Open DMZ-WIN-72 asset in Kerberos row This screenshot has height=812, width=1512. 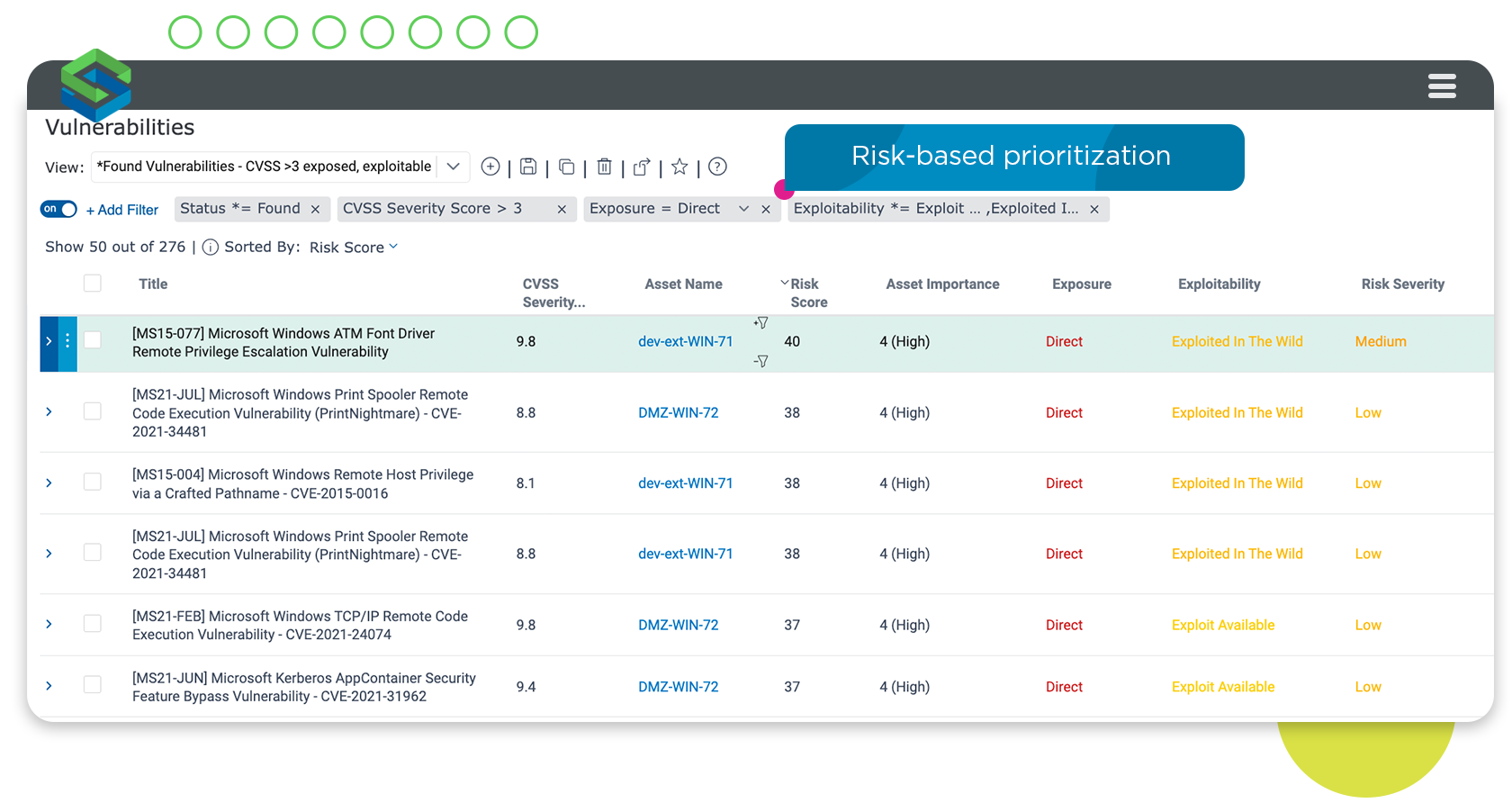click(x=679, y=687)
